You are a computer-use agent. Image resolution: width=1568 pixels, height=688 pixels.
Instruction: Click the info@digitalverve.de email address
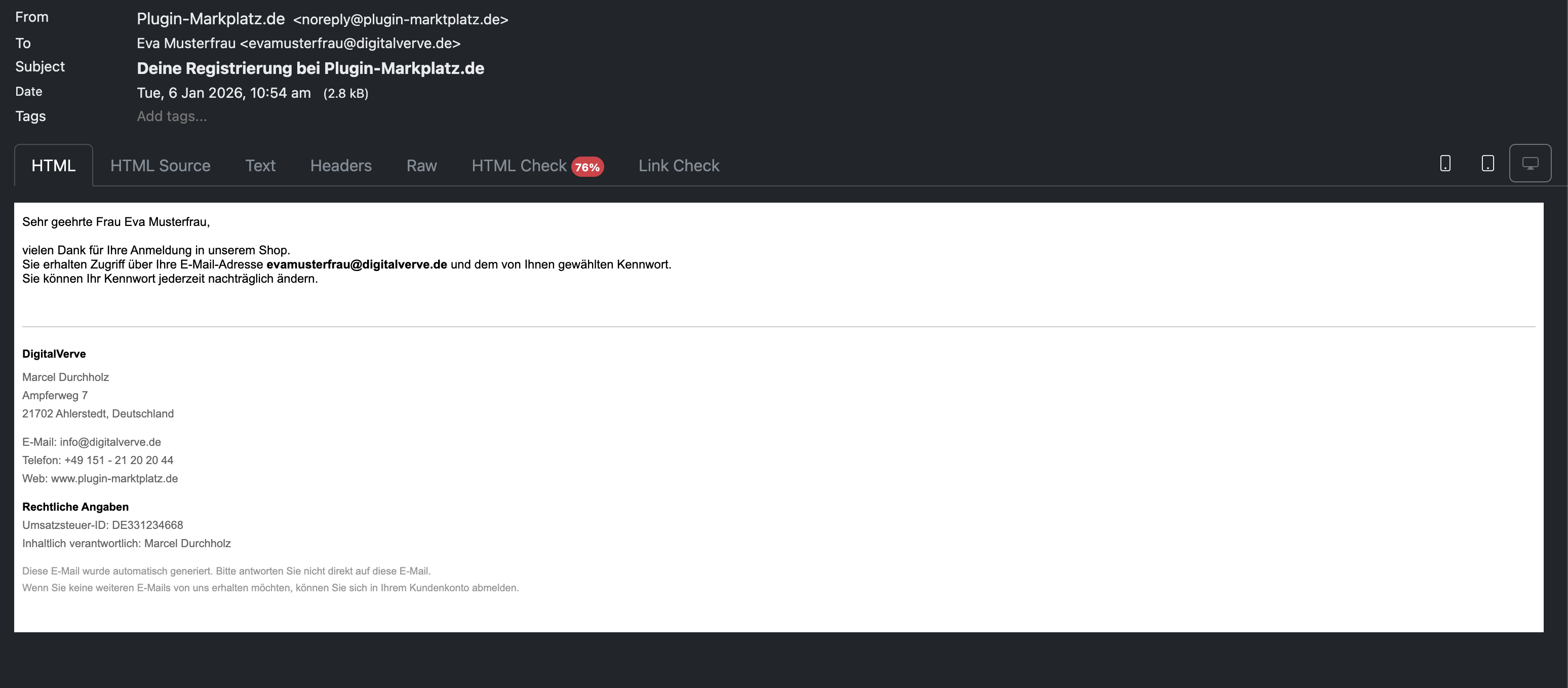point(110,442)
